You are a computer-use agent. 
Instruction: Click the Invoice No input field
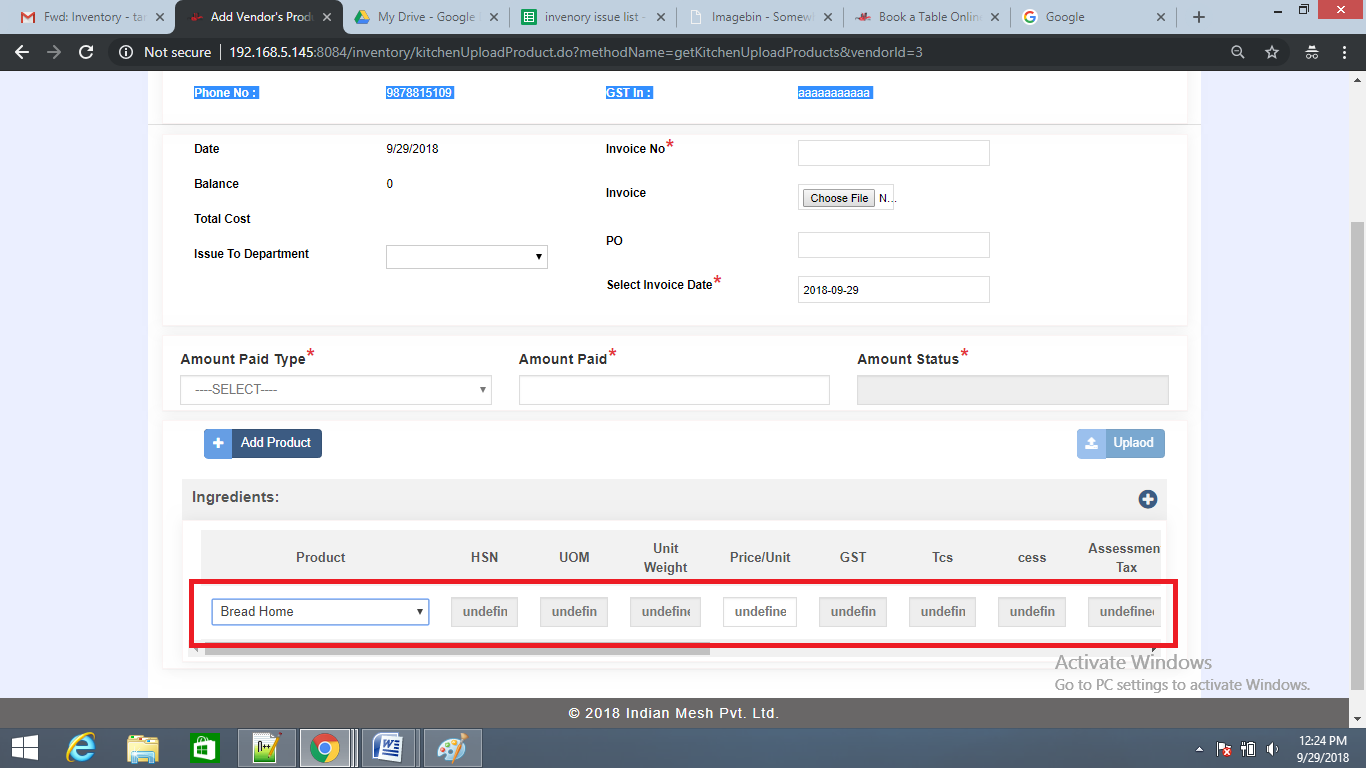tap(894, 153)
